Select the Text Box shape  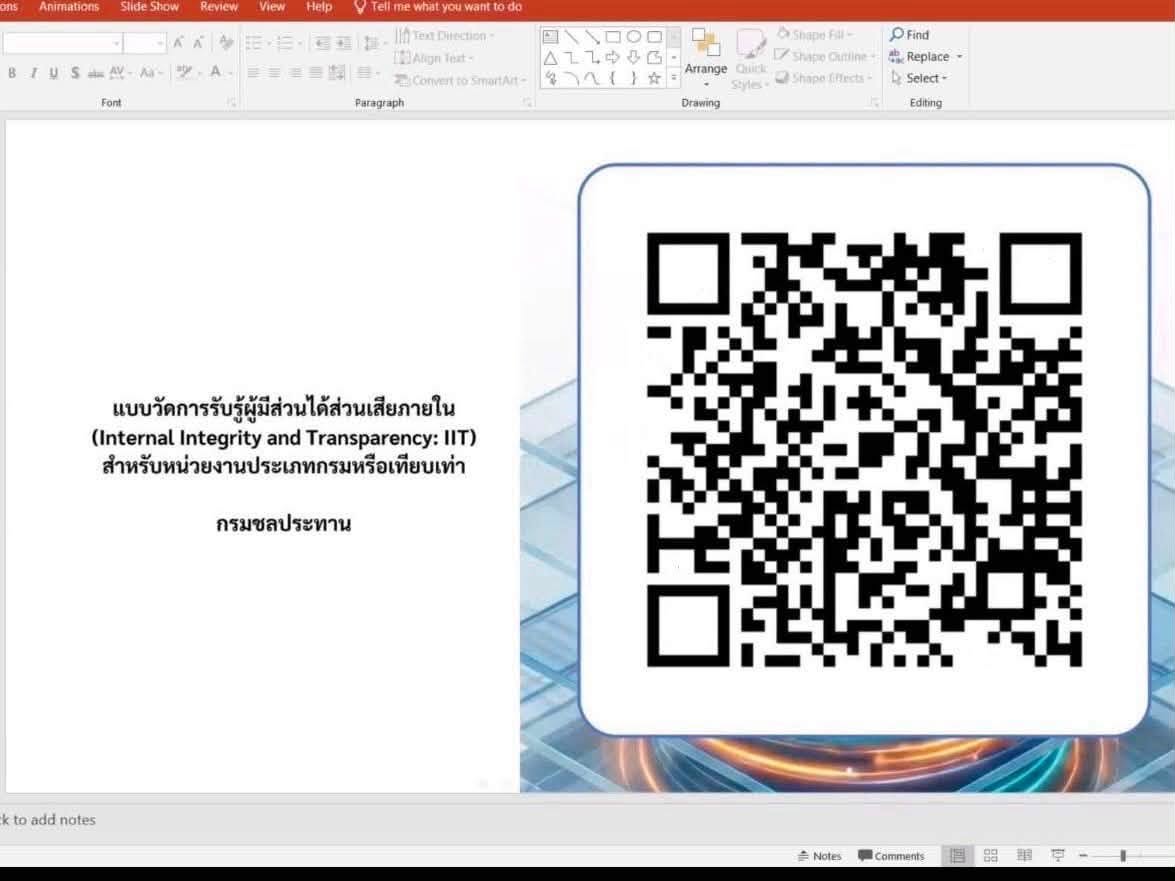[550, 36]
